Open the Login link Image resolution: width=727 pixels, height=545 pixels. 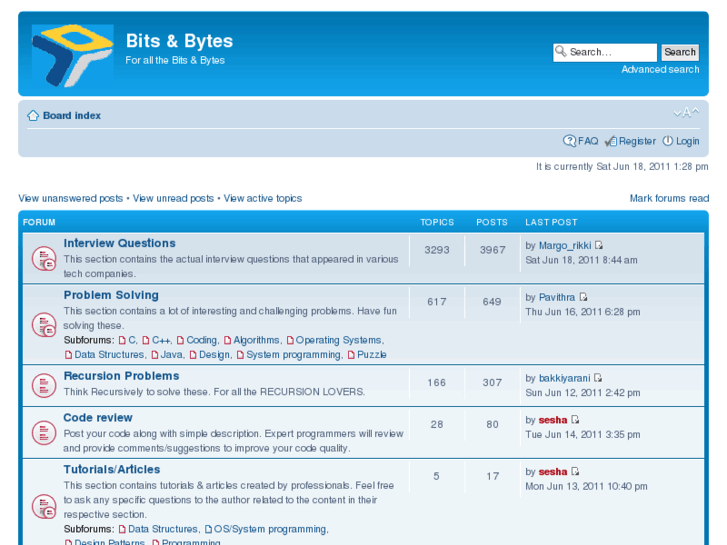[687, 141]
